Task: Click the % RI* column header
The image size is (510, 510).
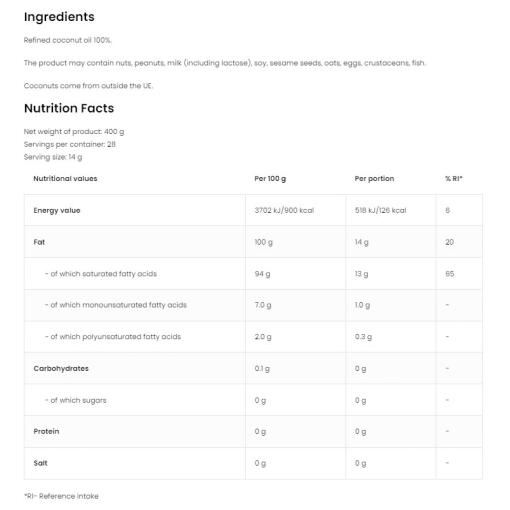Action: pos(454,179)
